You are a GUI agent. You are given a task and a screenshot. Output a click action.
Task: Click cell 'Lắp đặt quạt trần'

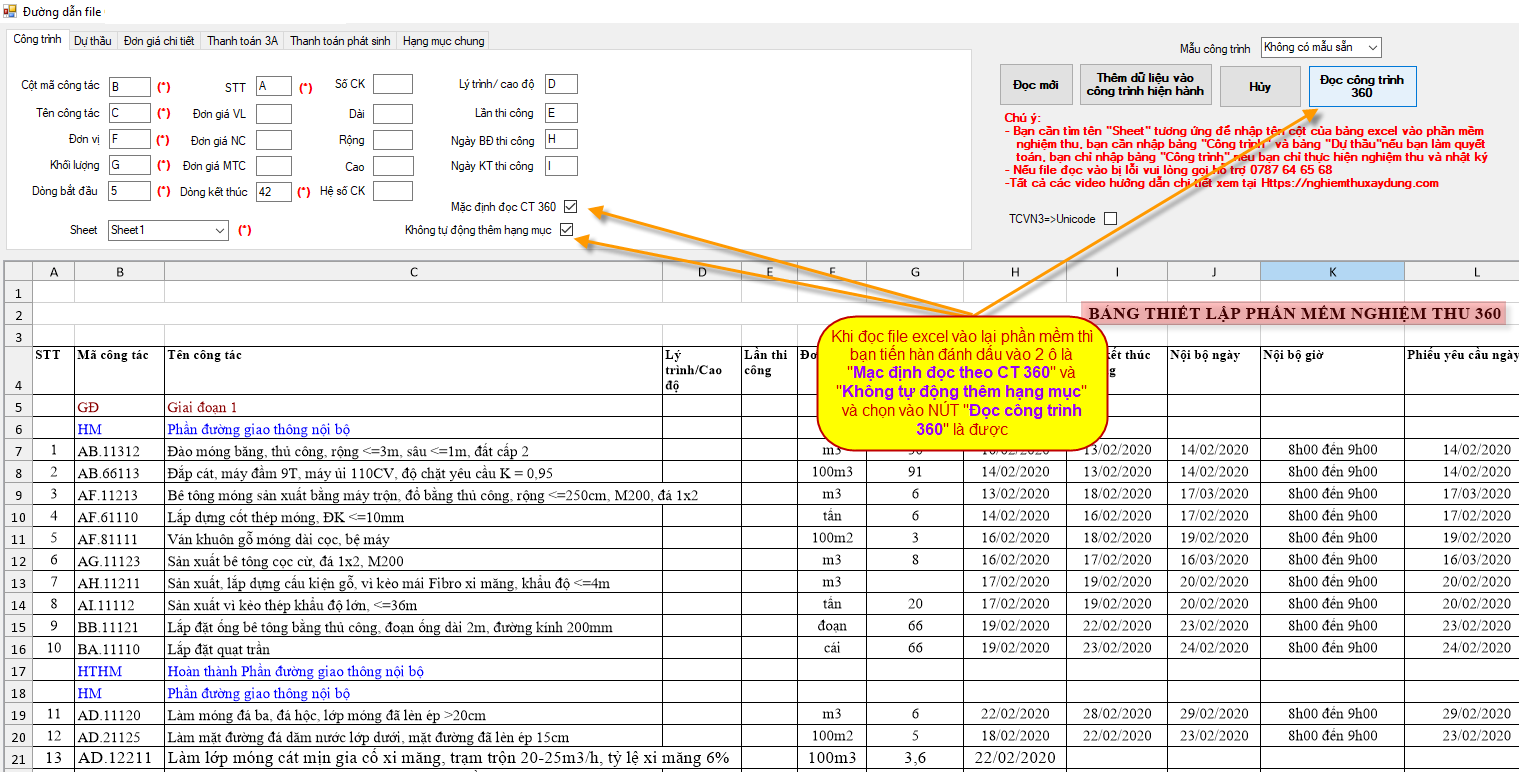click(x=413, y=648)
